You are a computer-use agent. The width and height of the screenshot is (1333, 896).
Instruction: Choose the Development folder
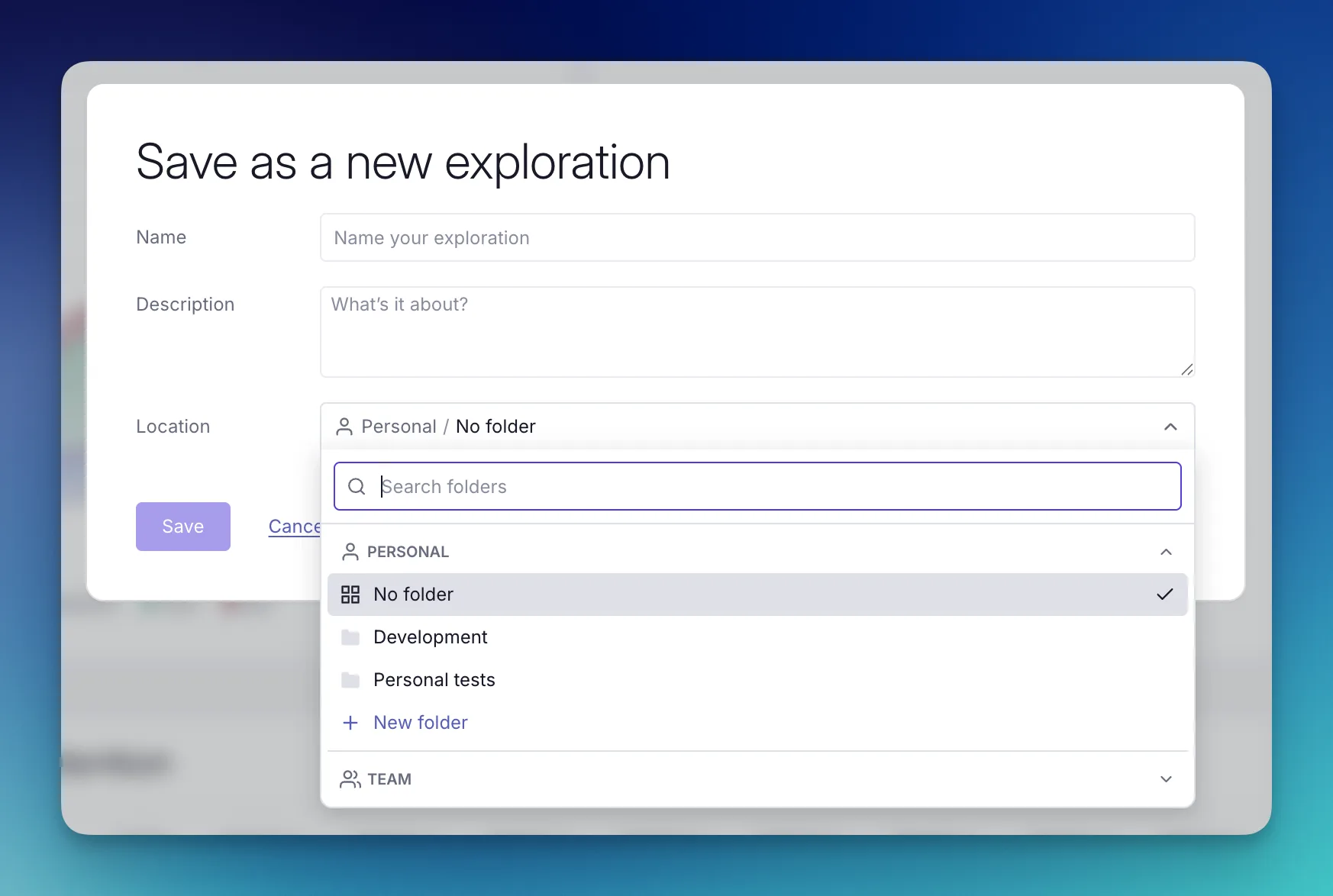click(x=757, y=637)
